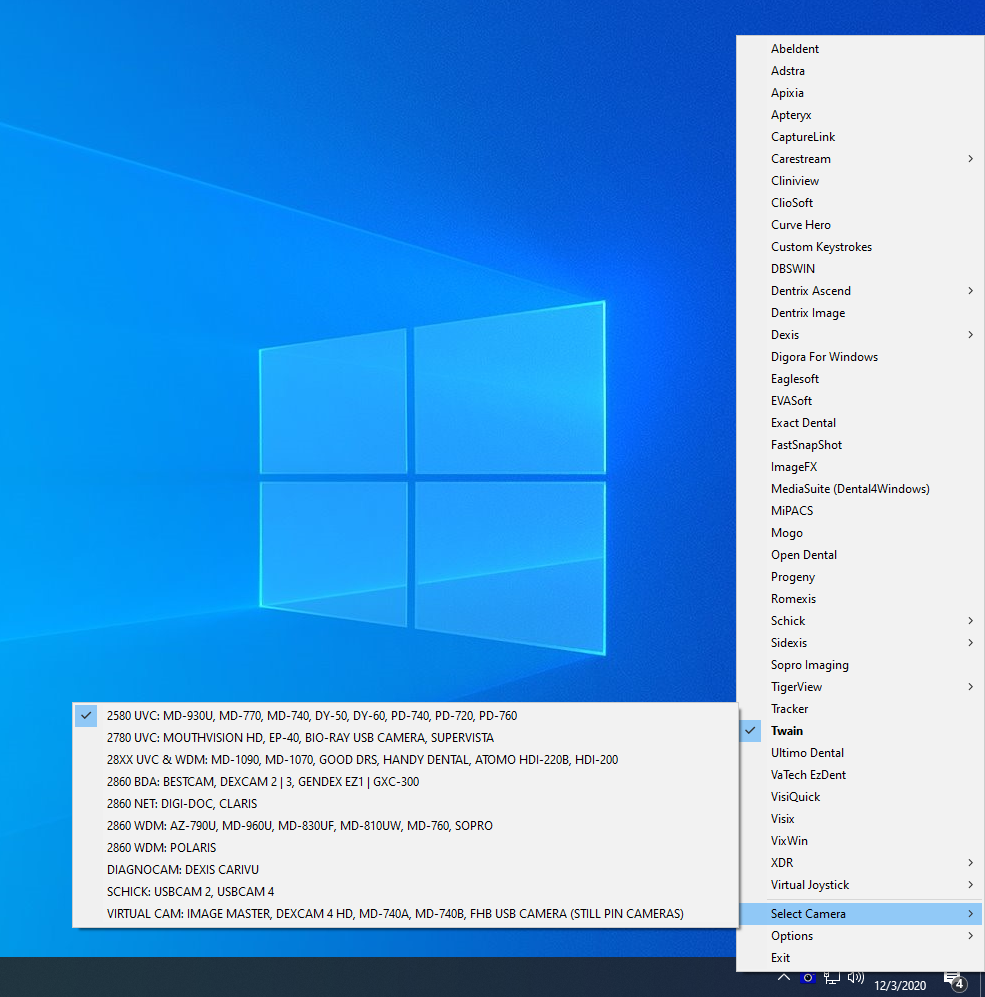Select Abeldent from the menu

point(860,49)
